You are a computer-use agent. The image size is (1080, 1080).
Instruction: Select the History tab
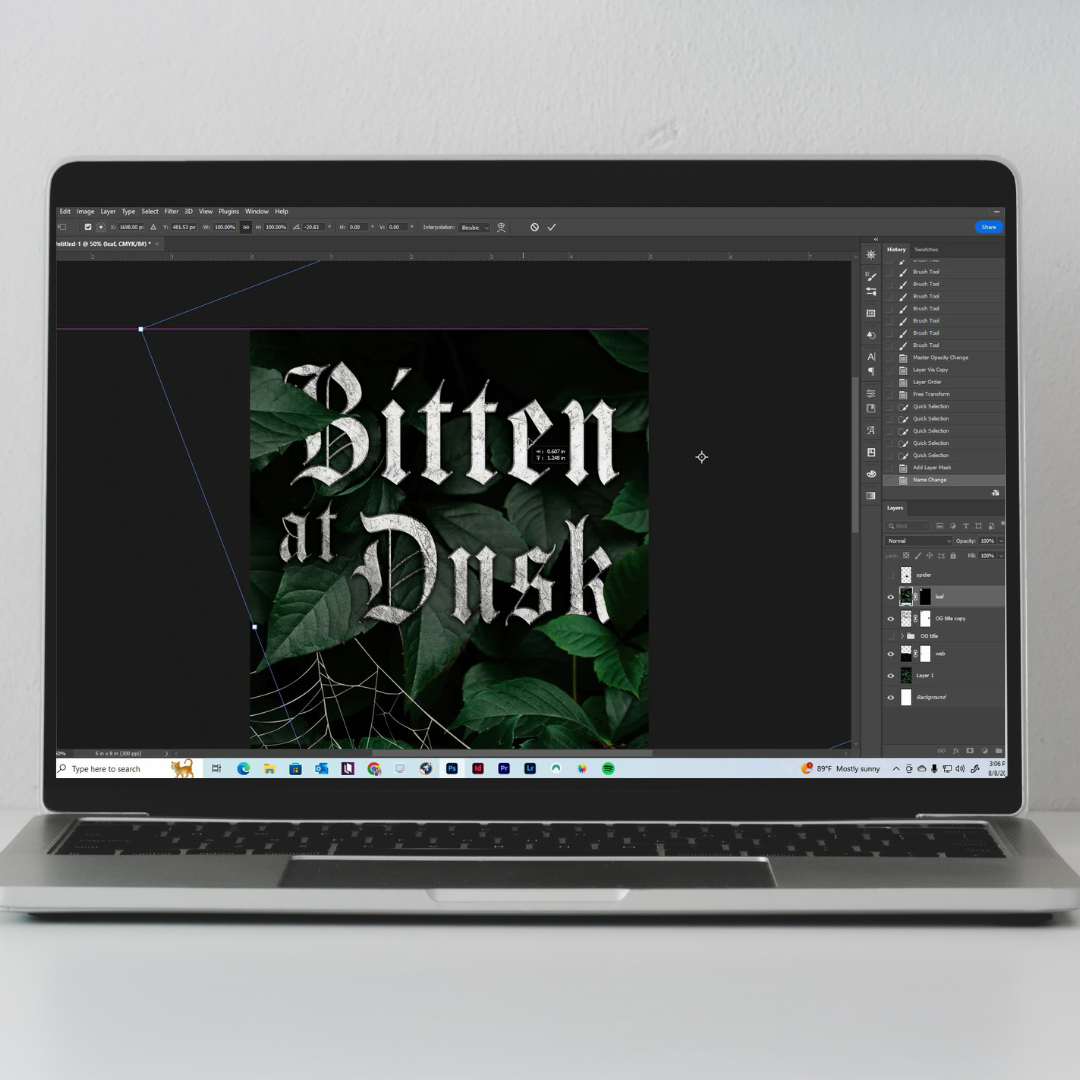(896, 249)
